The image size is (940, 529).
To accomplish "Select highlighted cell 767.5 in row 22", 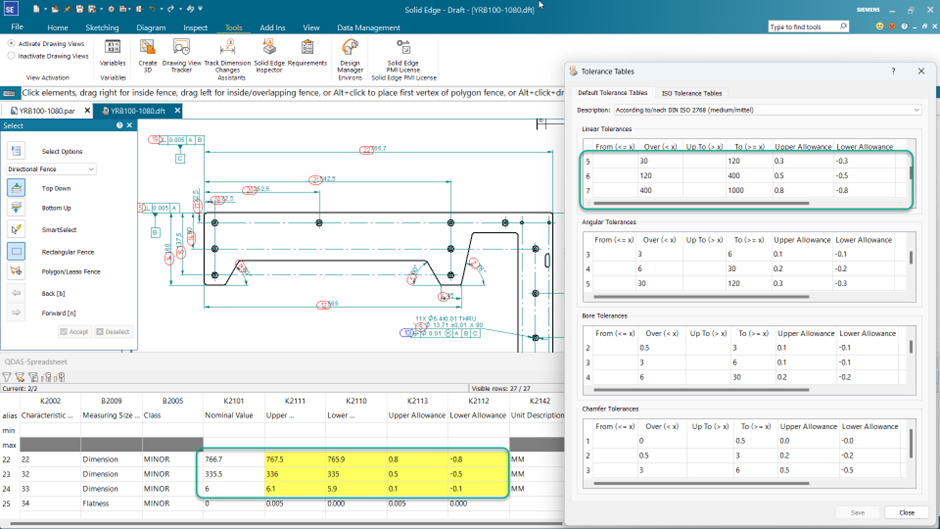I will pos(295,459).
